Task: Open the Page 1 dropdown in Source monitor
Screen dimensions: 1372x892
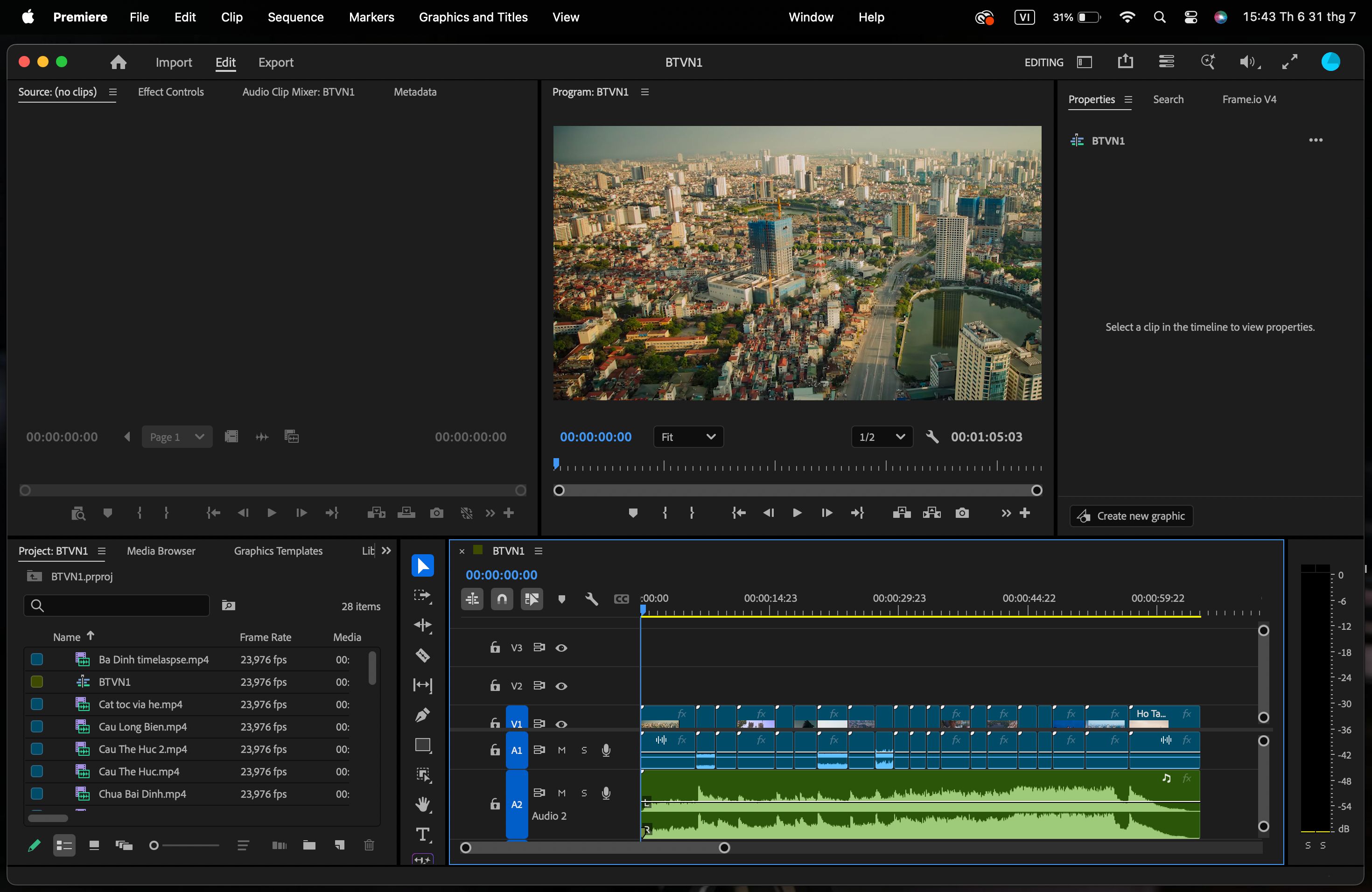Action: [x=176, y=437]
